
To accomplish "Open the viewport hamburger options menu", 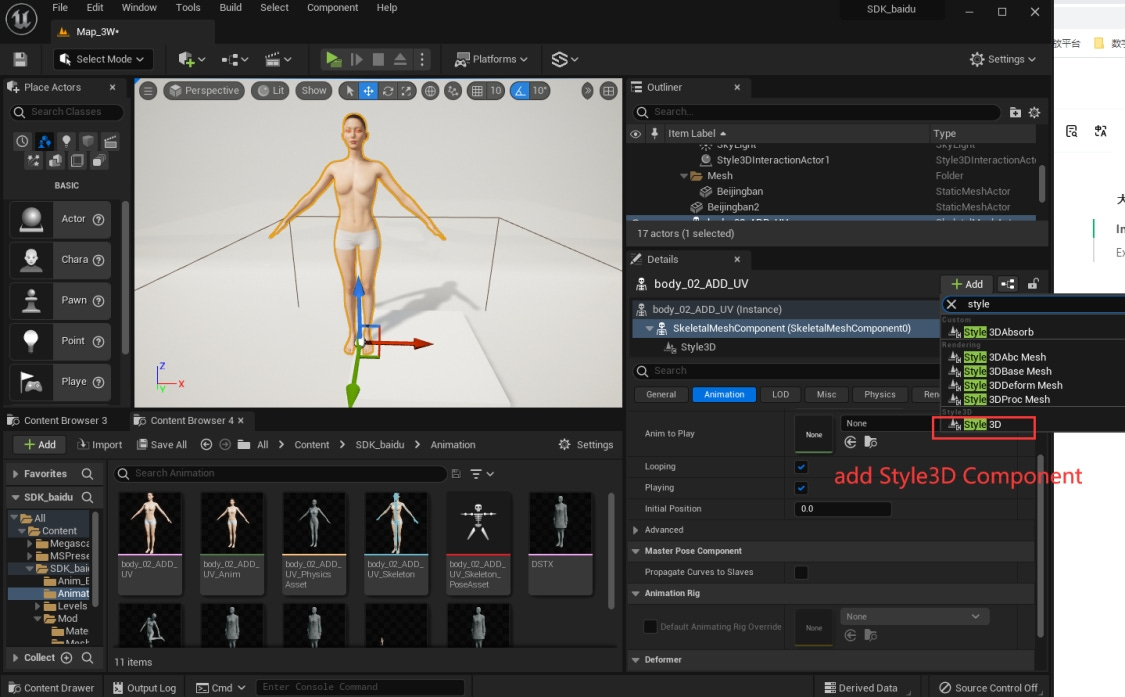I will [x=148, y=90].
